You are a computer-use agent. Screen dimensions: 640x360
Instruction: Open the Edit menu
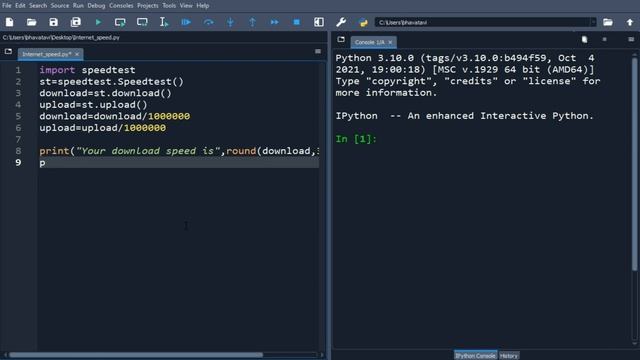pos(20,6)
